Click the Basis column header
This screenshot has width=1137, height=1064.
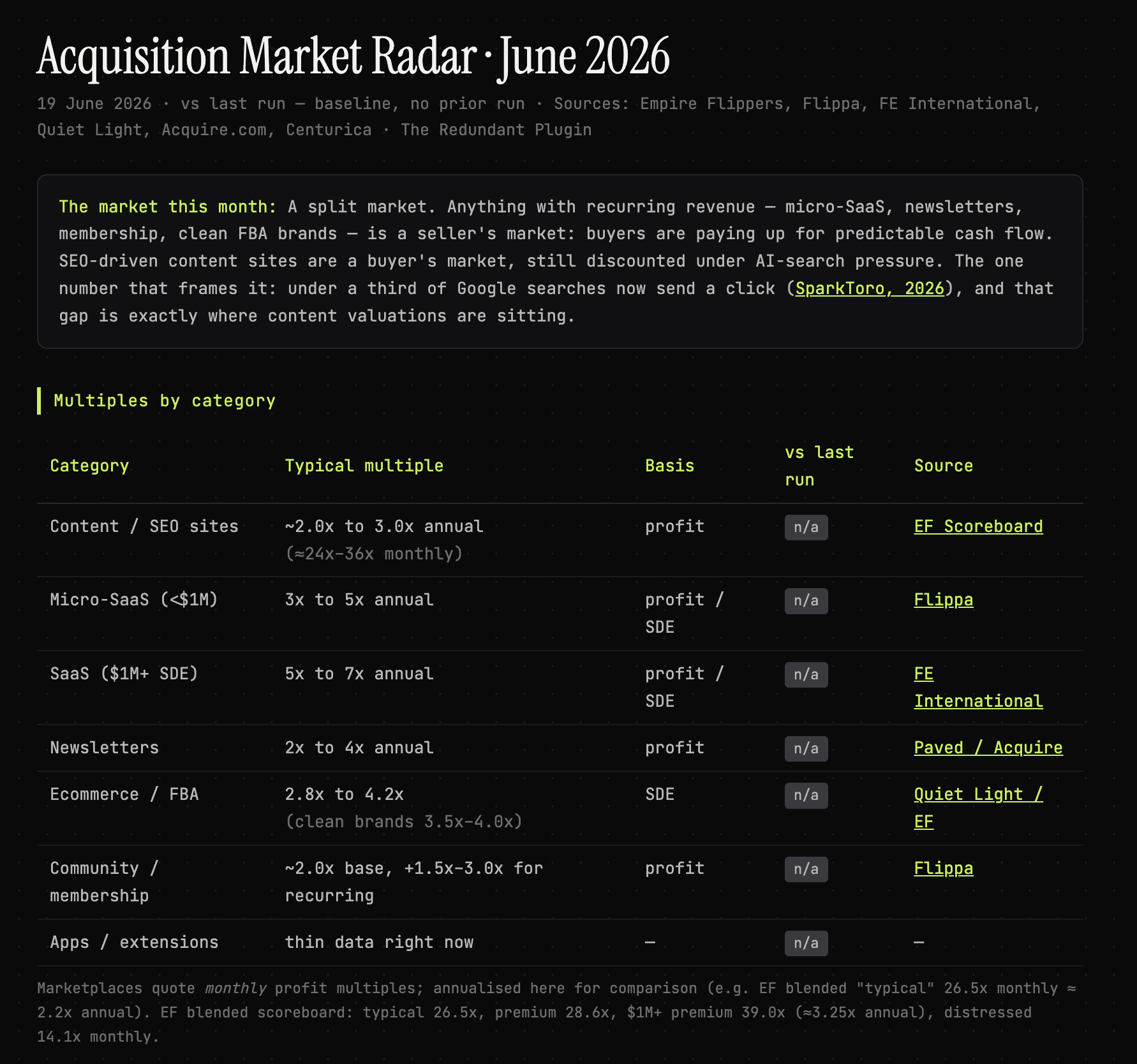click(x=669, y=466)
